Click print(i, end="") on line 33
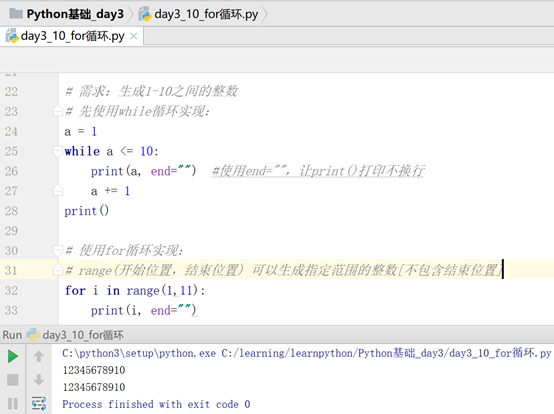The image size is (554, 414). tap(143, 310)
